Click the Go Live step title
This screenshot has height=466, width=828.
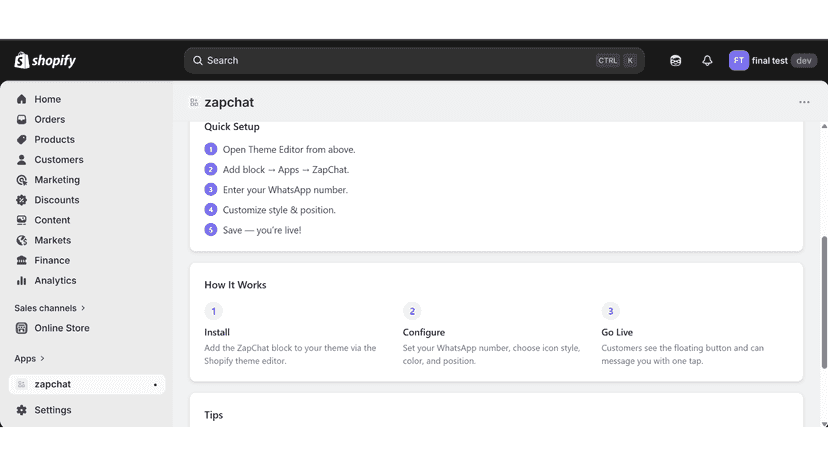pos(617,332)
